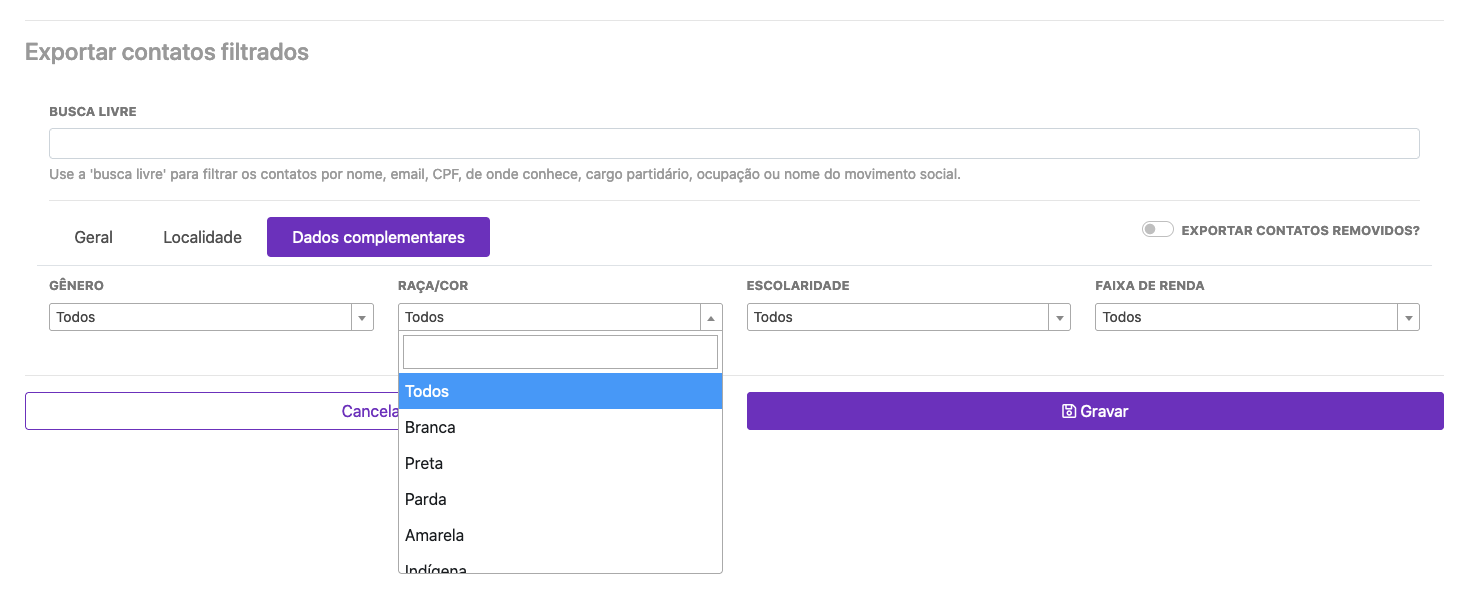1463x614 pixels.
Task: Click the save icon on Gravar button
Action: [1068, 411]
